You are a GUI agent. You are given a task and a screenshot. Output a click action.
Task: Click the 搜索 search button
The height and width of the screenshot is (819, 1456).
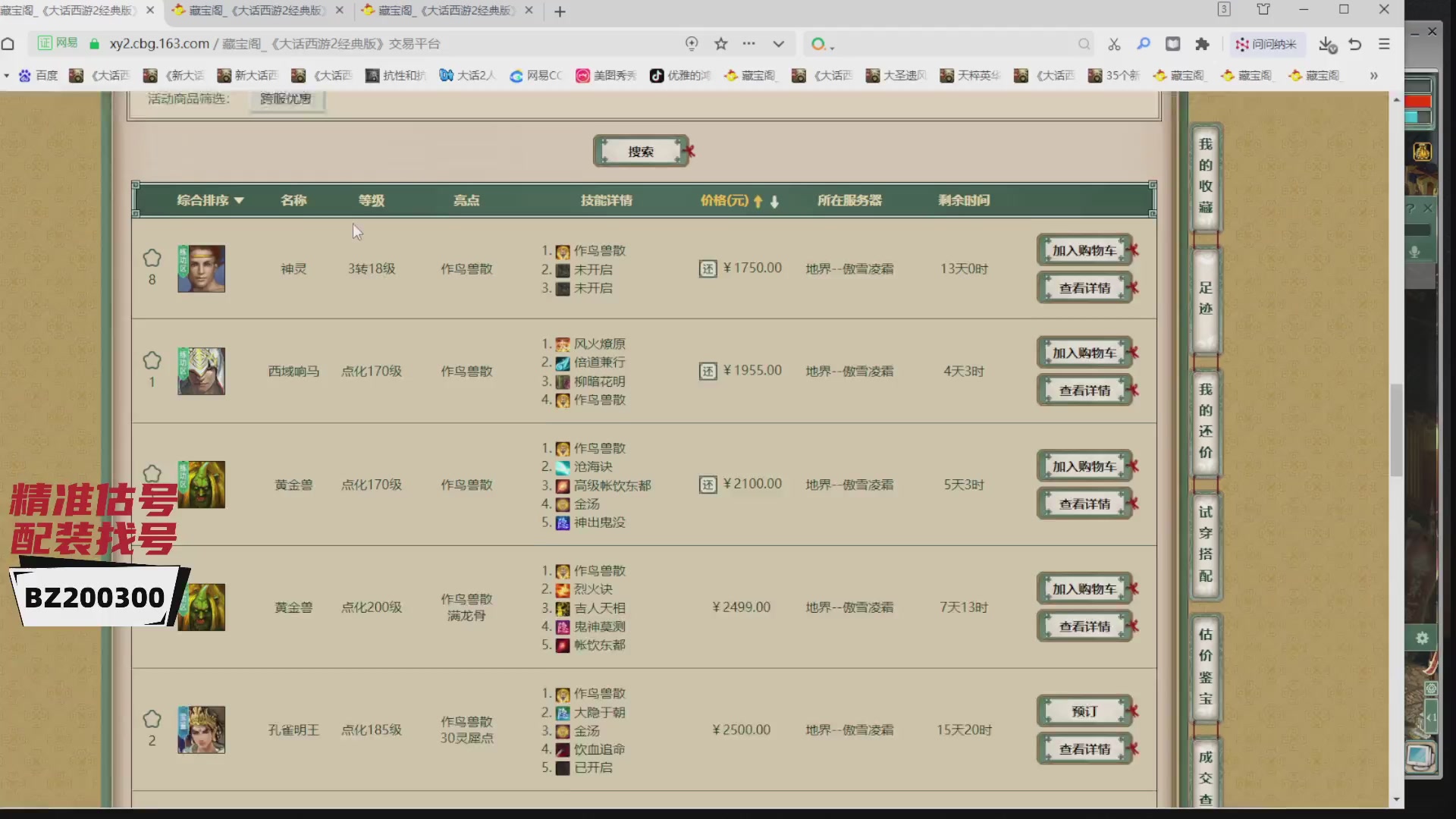[641, 150]
